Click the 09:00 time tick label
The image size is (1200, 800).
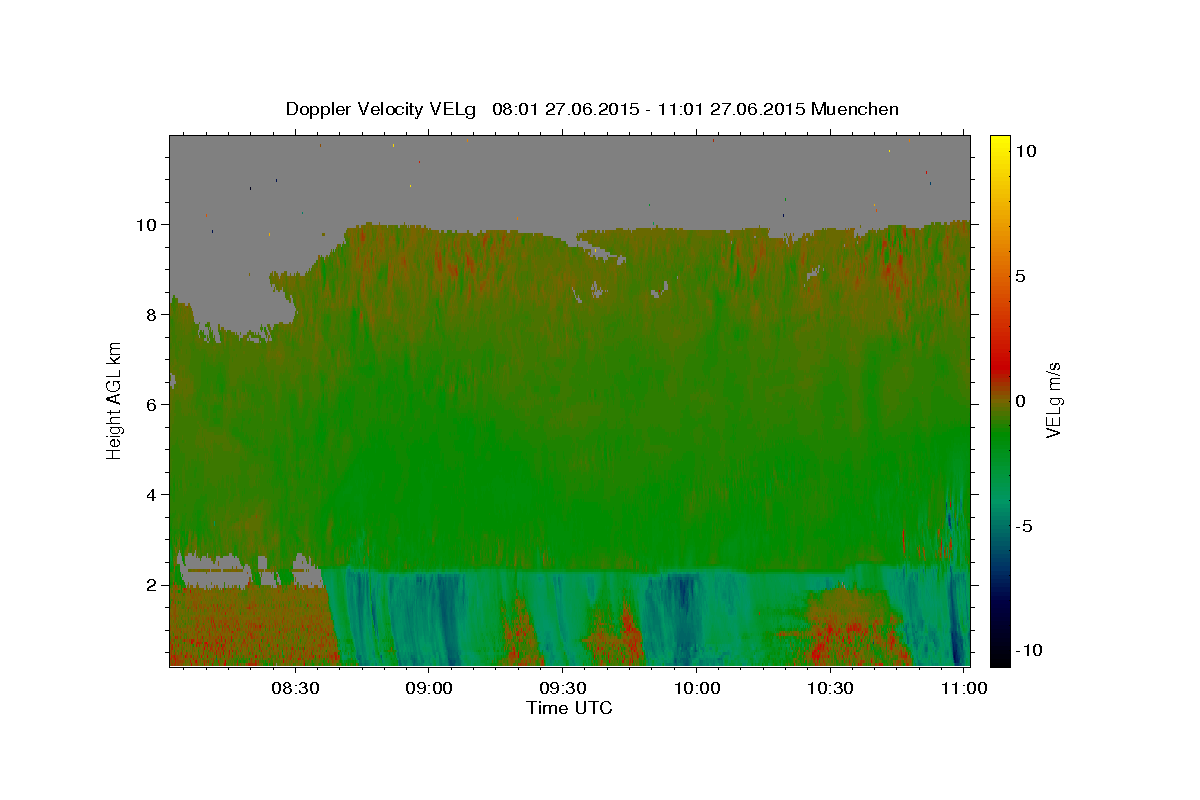430,689
